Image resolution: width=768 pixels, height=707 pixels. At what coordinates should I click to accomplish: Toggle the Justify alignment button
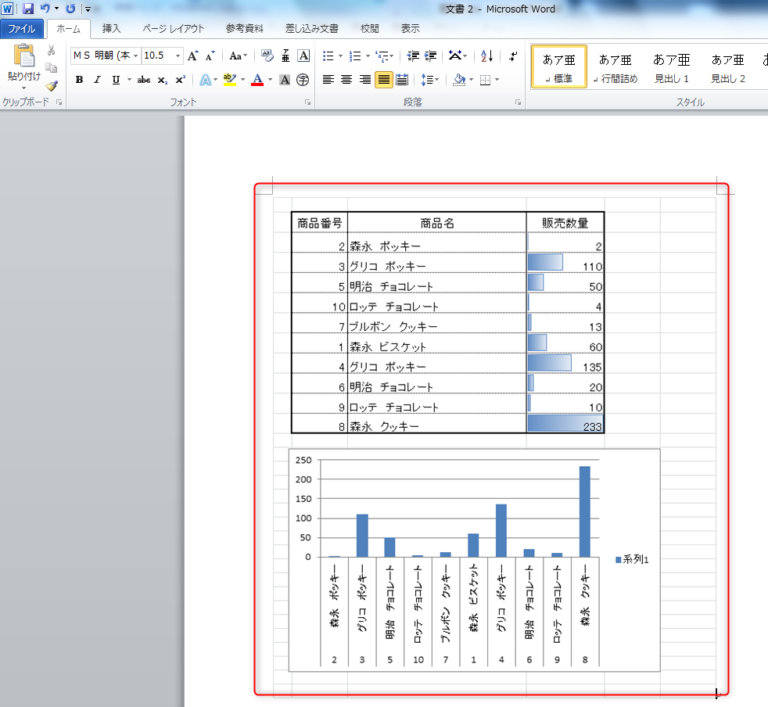click(x=383, y=80)
